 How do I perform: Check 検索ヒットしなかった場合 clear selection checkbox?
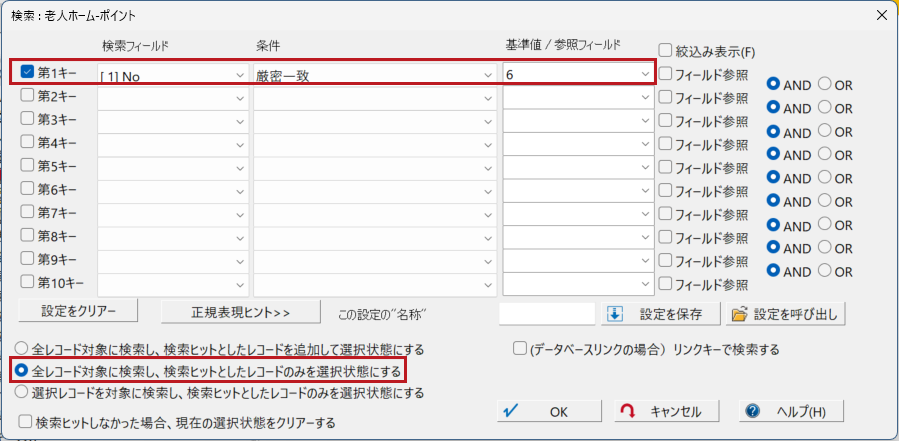pos(25,422)
